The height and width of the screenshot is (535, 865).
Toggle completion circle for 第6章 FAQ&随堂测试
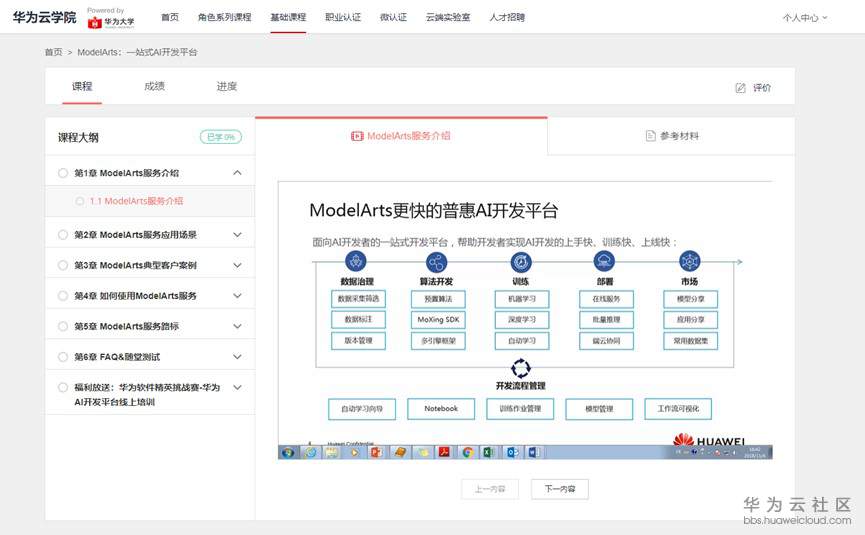tap(63, 357)
